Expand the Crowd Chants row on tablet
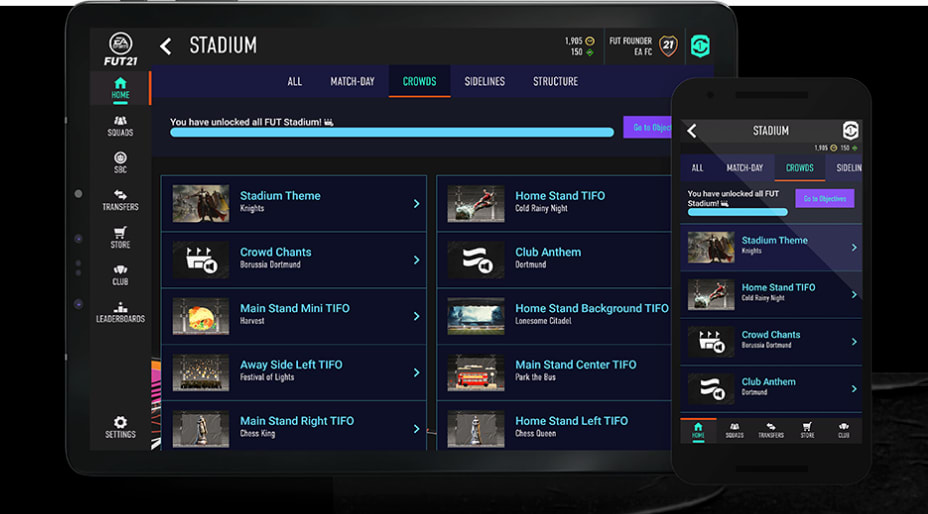 294,259
